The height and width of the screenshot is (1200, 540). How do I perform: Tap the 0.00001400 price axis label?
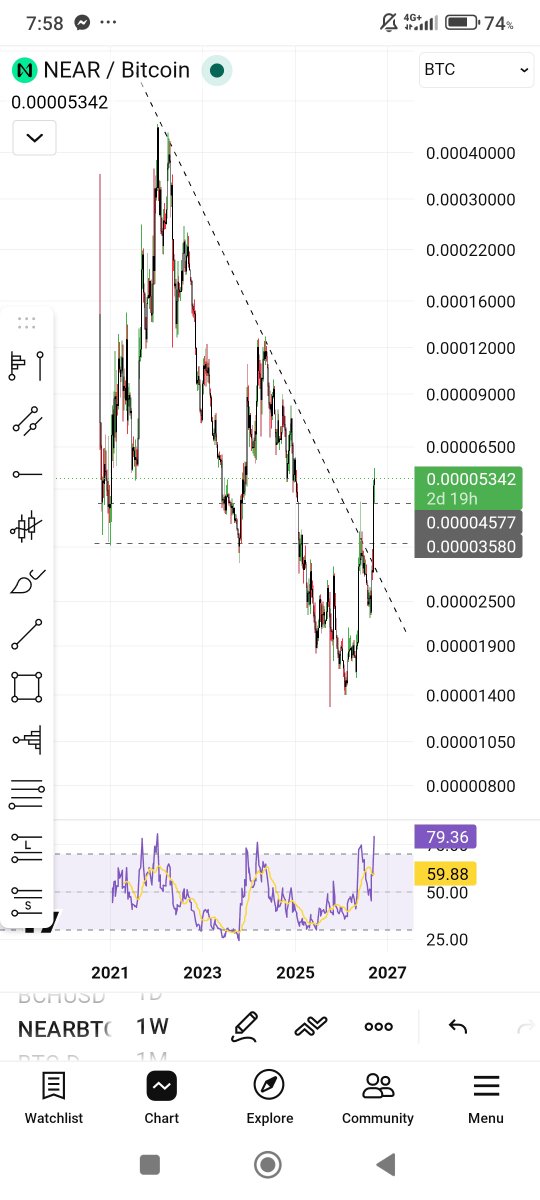tap(470, 695)
